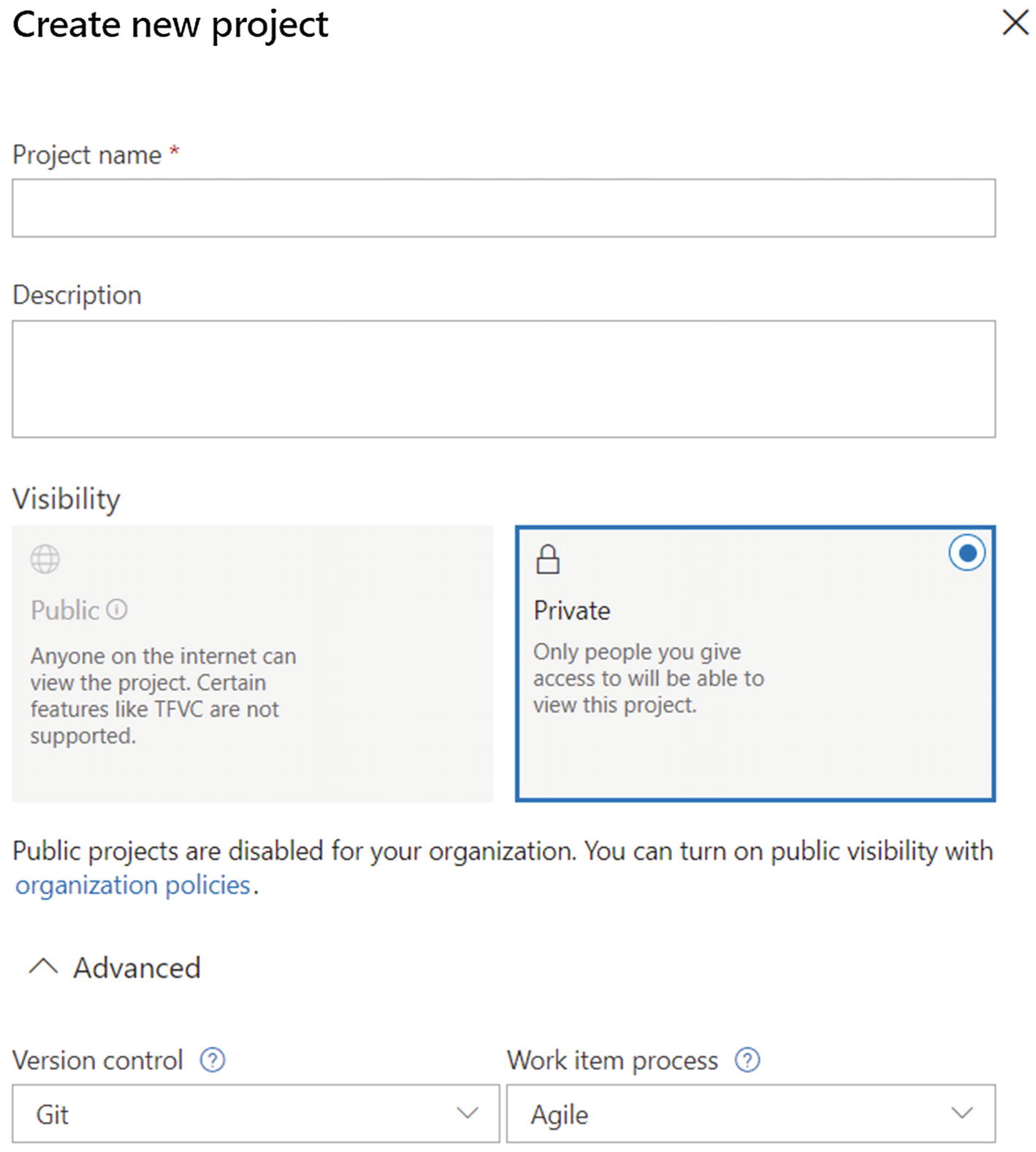Focus the Description text box

pos(503,378)
